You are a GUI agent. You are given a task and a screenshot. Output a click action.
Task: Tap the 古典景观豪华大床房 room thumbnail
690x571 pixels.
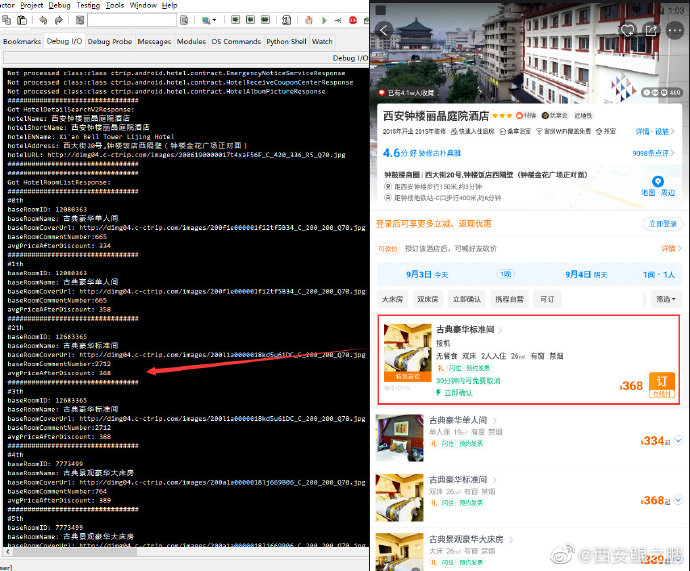pos(400,552)
